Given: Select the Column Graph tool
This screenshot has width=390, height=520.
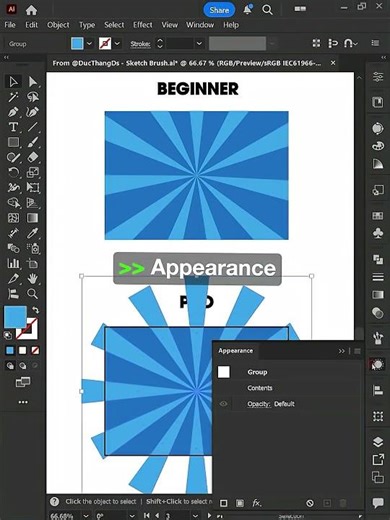Looking at the screenshot, I should (13, 263).
